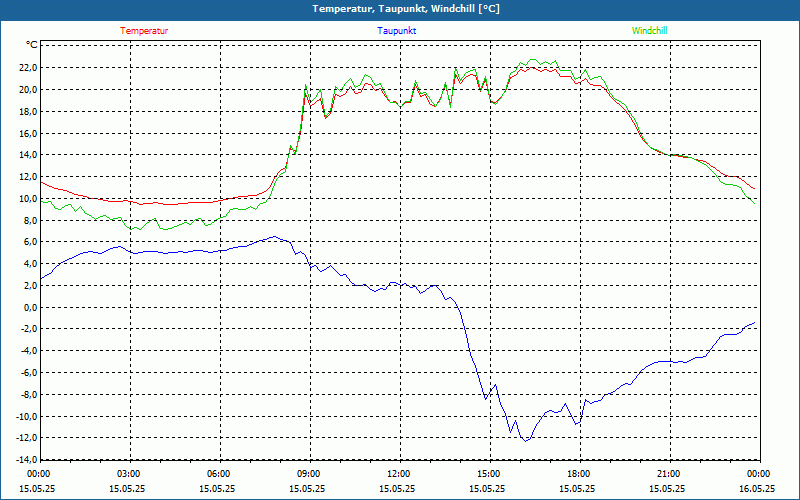Click the 12,0 y-axis value

pos(28,177)
